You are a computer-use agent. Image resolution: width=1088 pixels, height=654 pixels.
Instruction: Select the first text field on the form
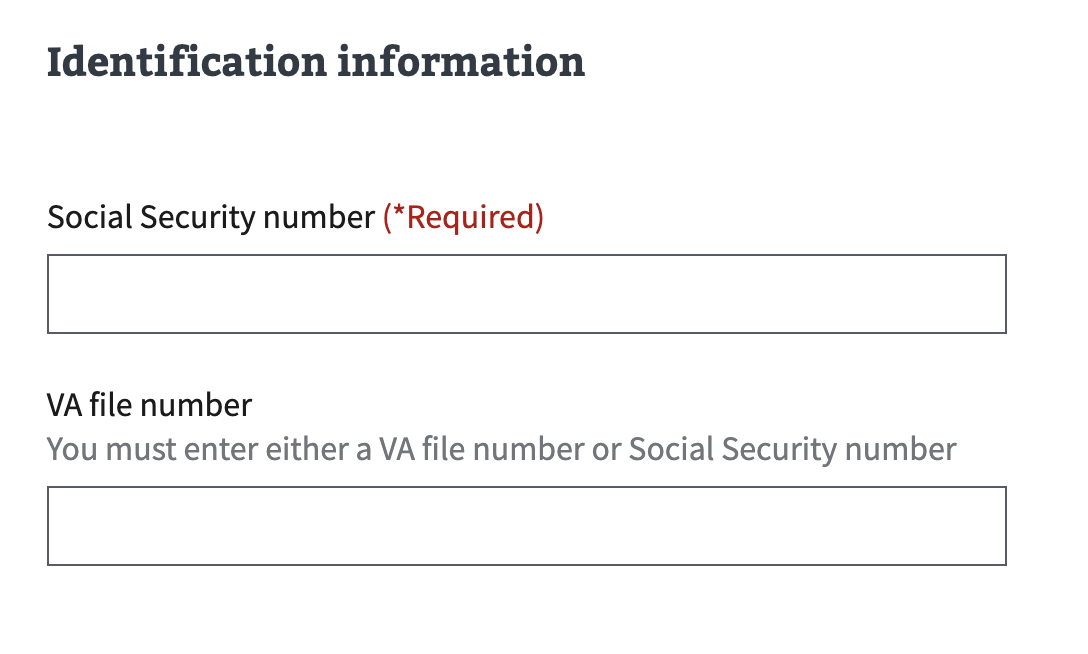click(526, 294)
